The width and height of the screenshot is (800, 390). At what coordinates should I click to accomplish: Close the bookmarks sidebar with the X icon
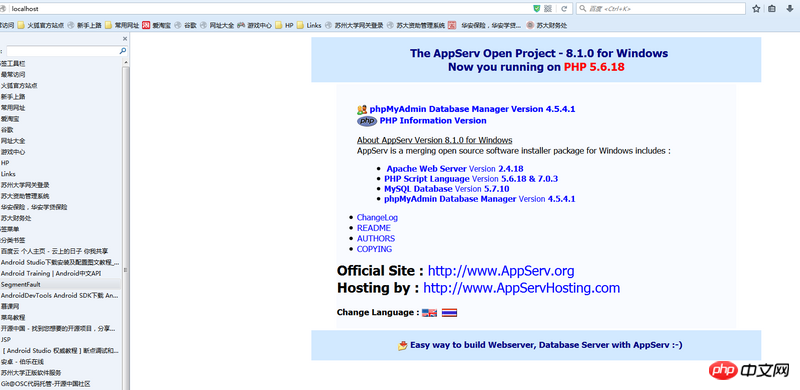(125, 39)
